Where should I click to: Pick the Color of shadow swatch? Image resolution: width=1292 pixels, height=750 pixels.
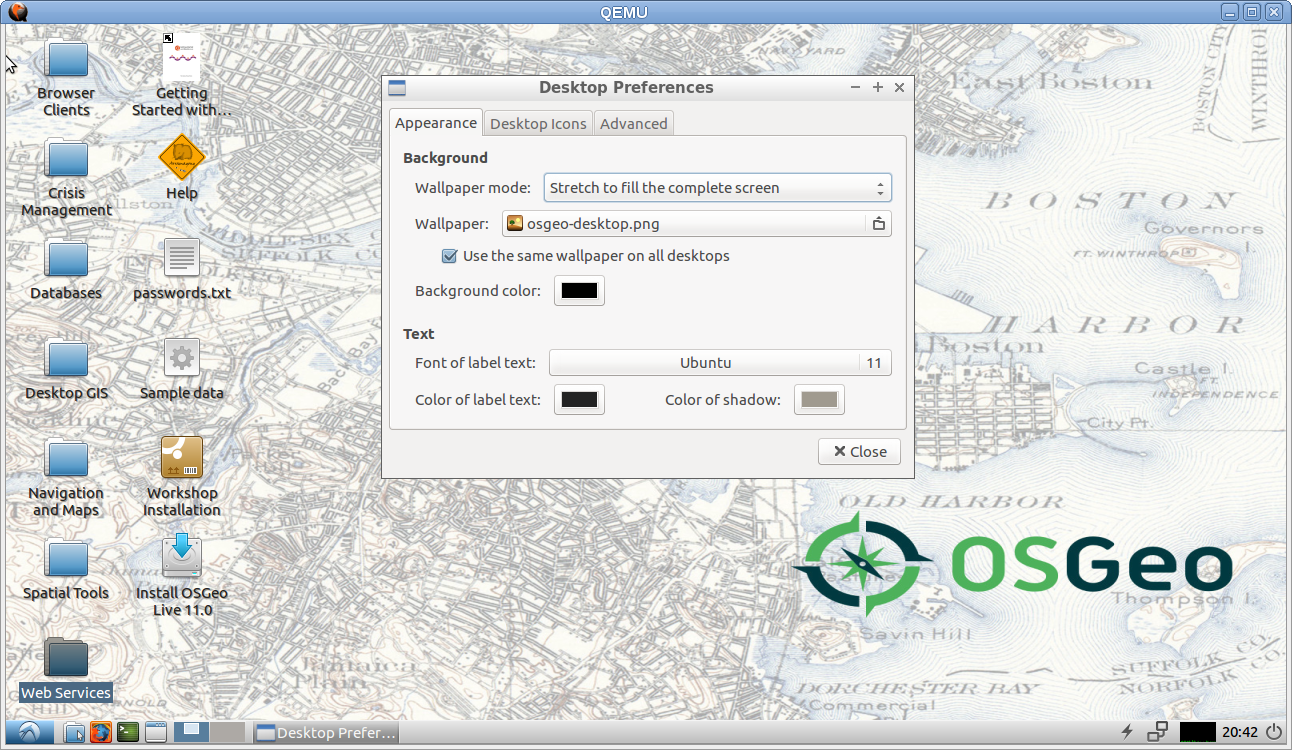(819, 400)
